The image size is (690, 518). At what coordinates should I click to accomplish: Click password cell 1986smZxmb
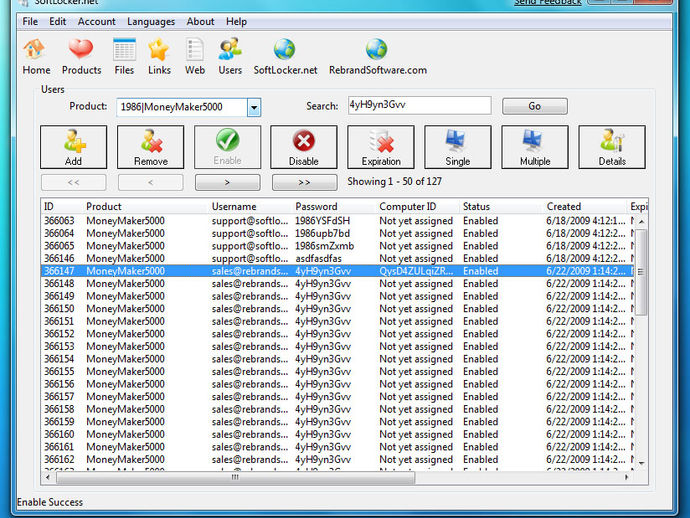click(x=325, y=246)
